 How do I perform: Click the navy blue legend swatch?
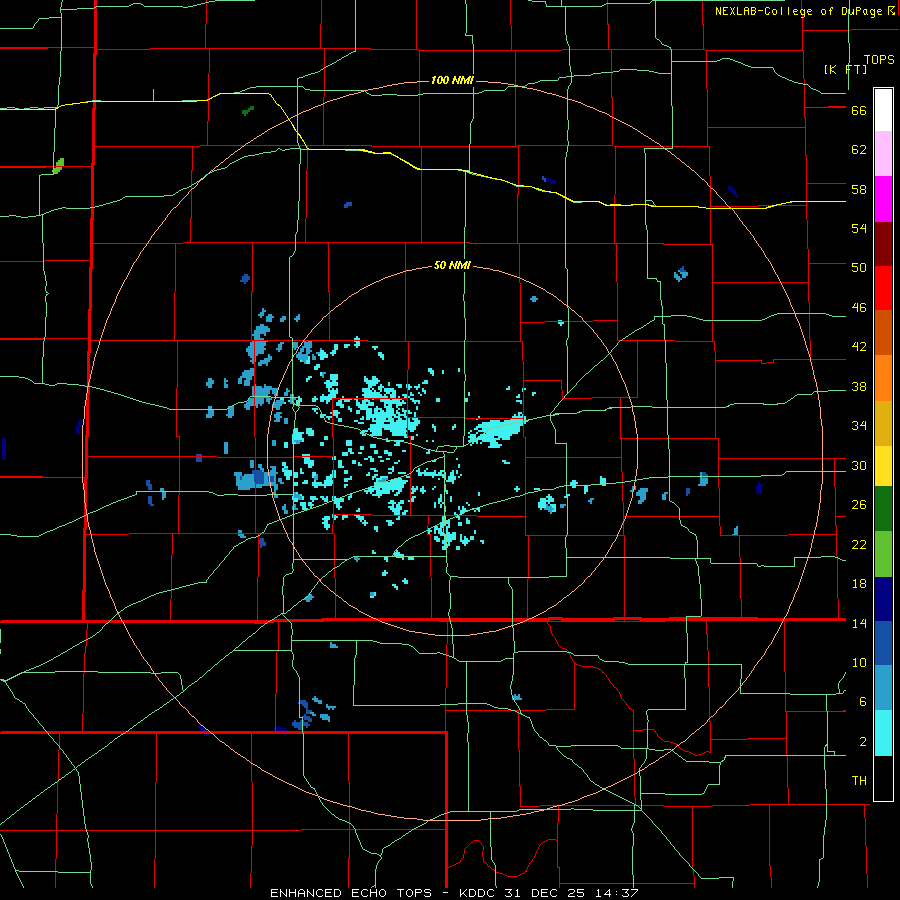tap(883, 599)
